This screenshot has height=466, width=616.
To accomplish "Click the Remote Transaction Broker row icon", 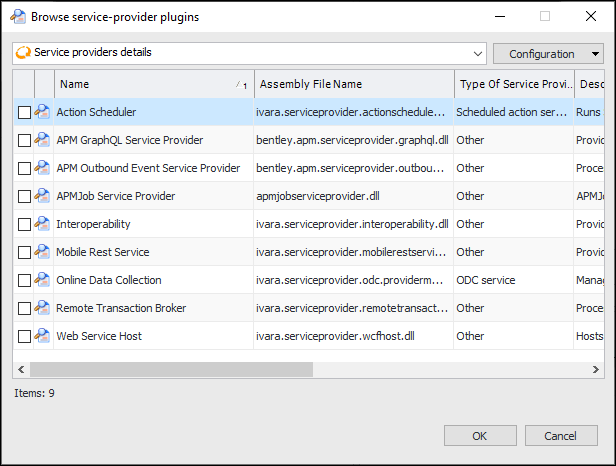I will click(x=42, y=308).
